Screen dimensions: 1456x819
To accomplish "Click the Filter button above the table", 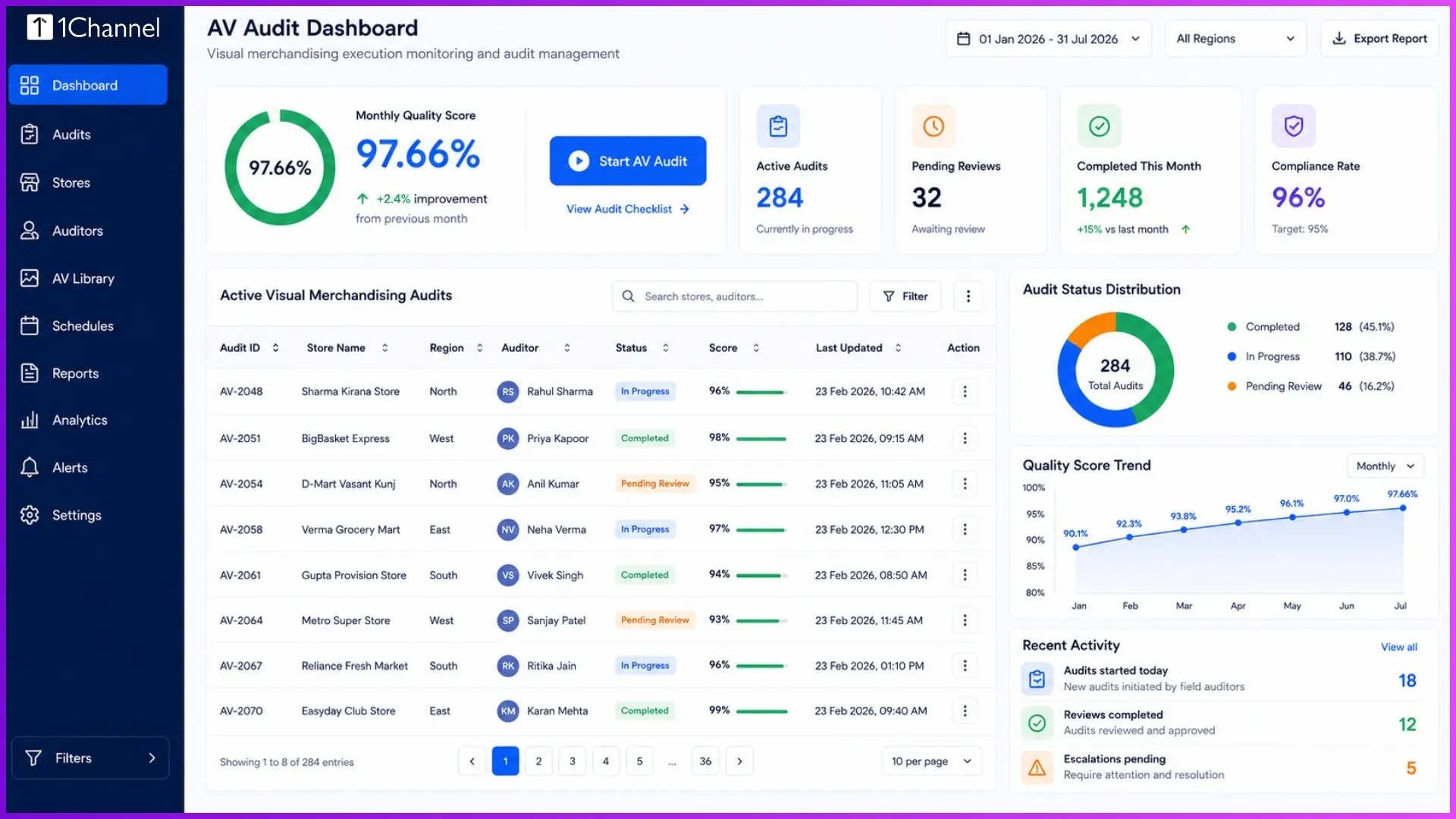I will [x=905, y=297].
